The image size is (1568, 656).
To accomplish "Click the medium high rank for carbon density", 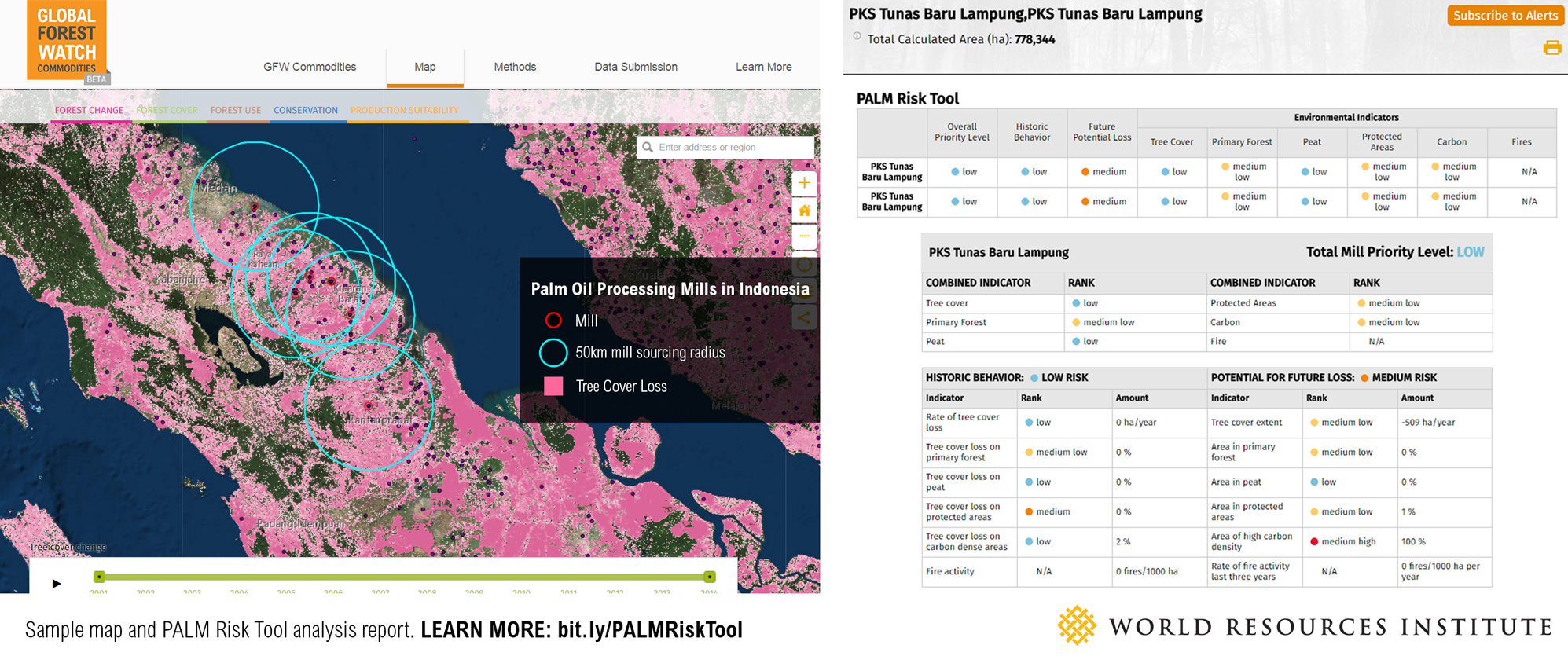I will [x=1342, y=542].
